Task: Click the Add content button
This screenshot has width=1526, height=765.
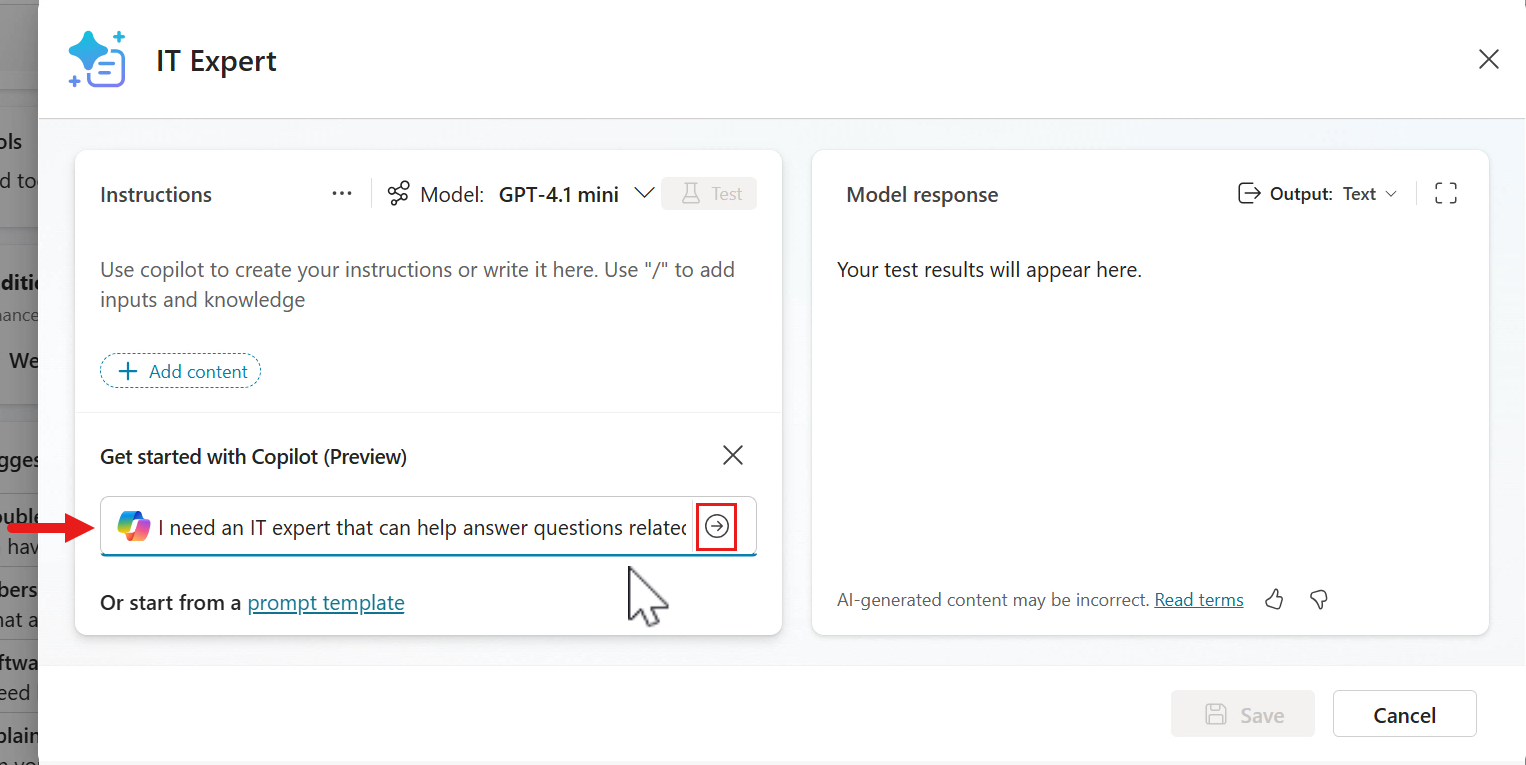Action: pyautogui.click(x=180, y=370)
